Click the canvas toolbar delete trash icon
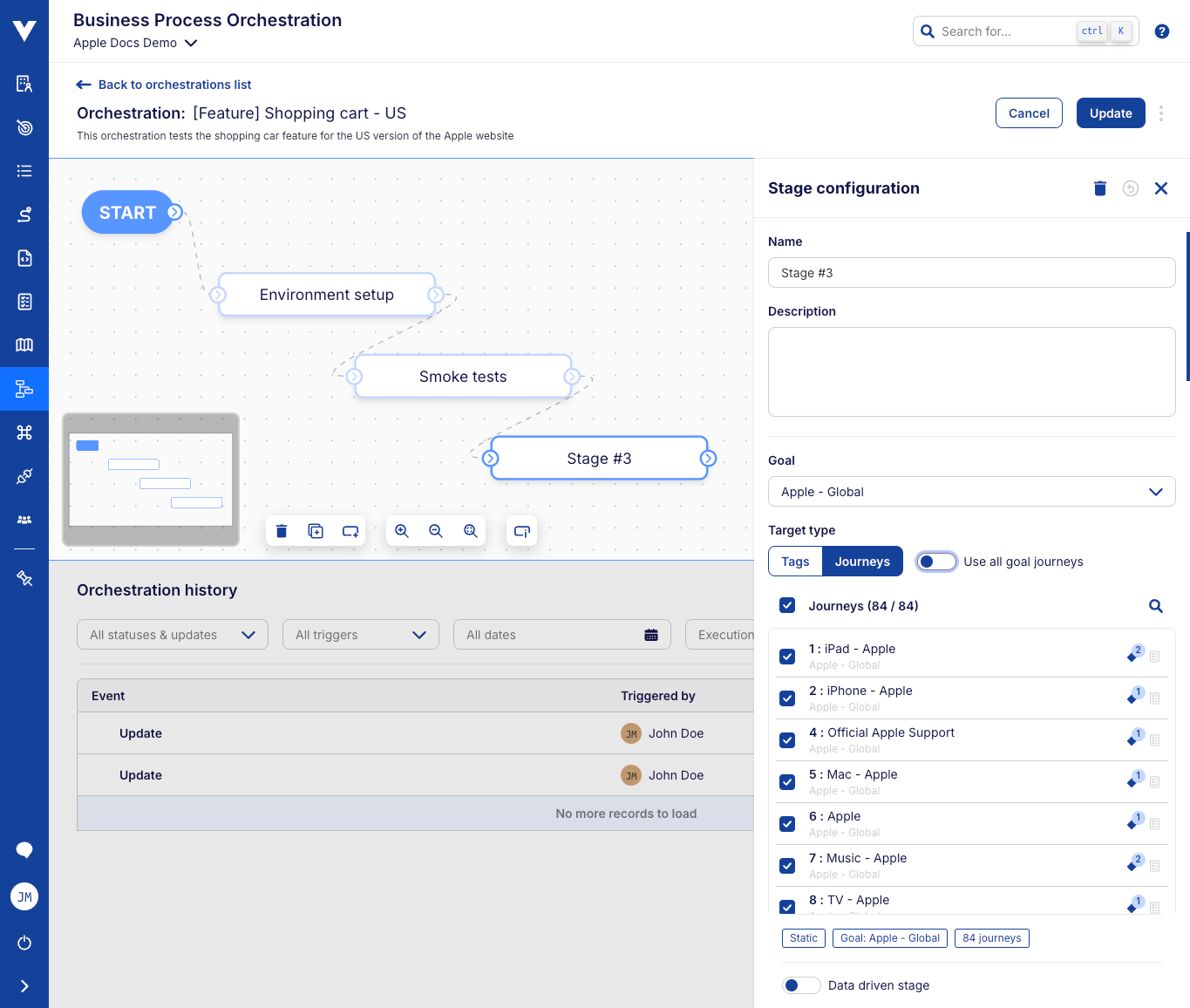 pyautogui.click(x=282, y=531)
